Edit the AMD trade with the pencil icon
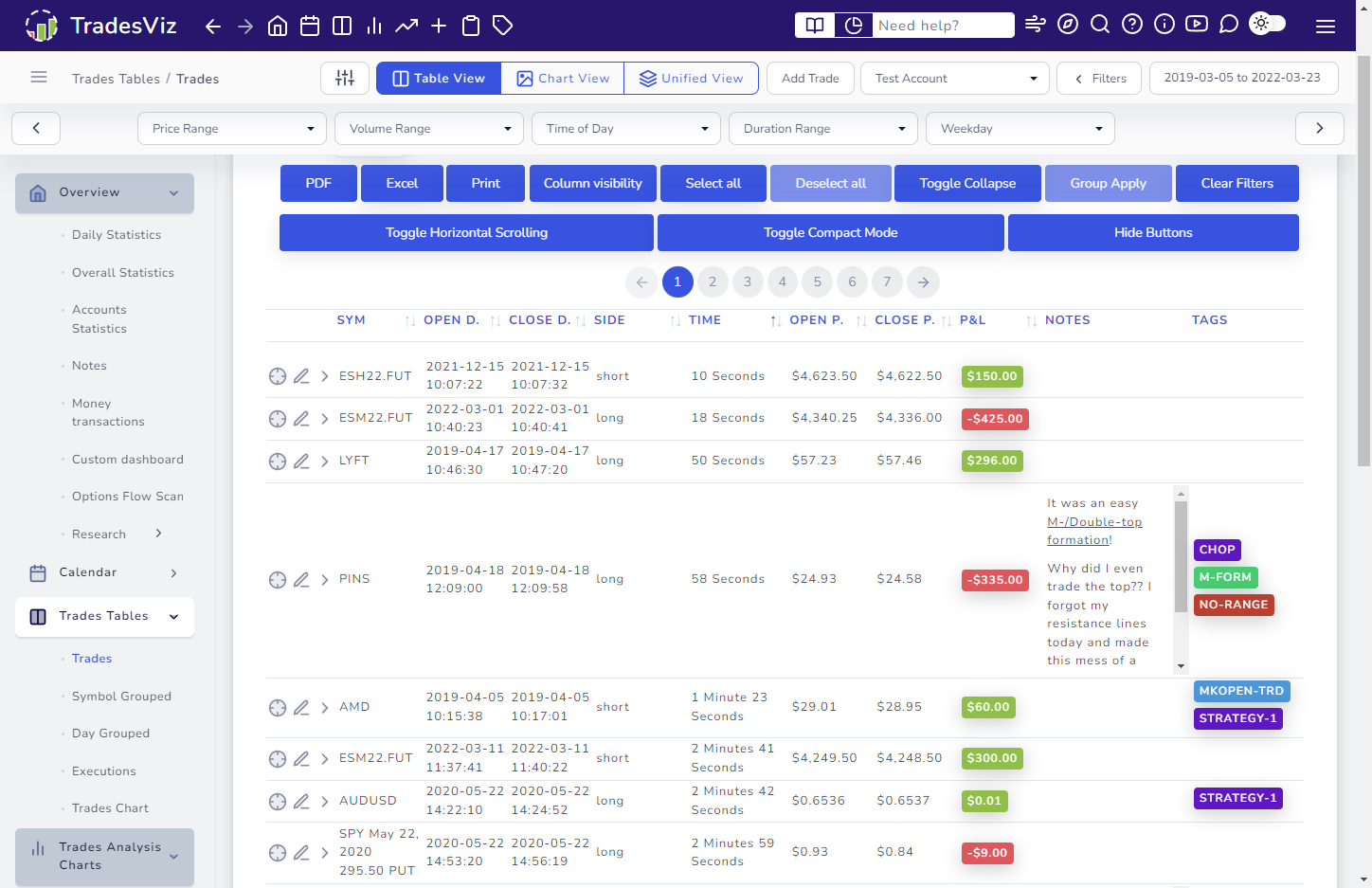The height and width of the screenshot is (888, 1372). coord(301,707)
